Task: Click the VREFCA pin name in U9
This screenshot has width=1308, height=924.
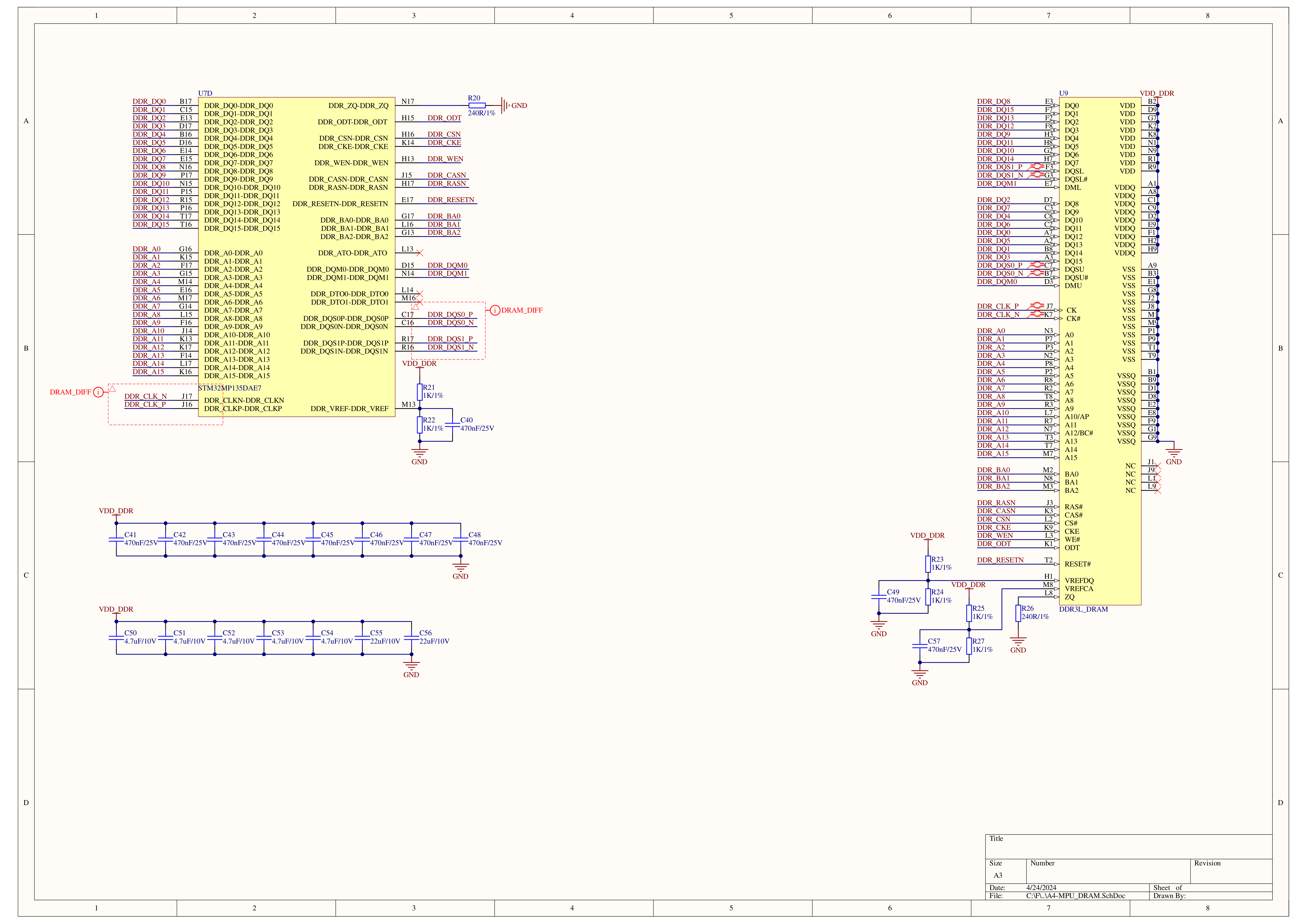Action: tap(1079, 589)
